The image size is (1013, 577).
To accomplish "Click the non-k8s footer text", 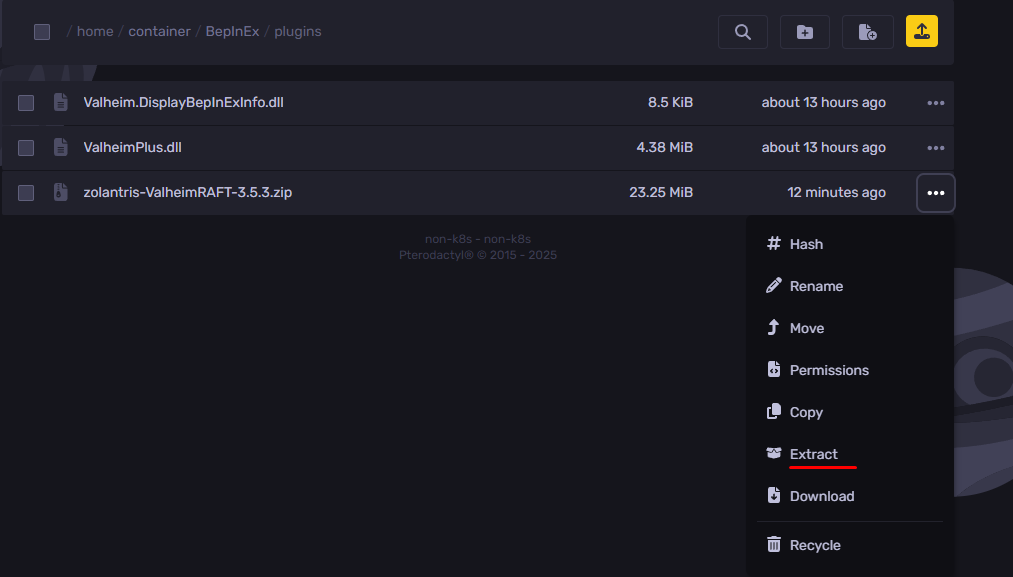I will click(478, 238).
